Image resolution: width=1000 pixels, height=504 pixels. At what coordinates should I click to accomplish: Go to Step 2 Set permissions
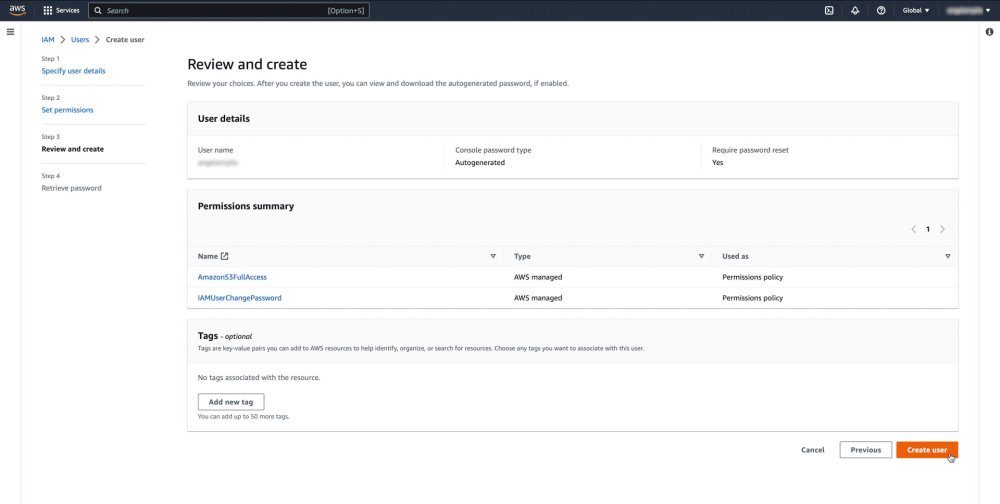[67, 110]
